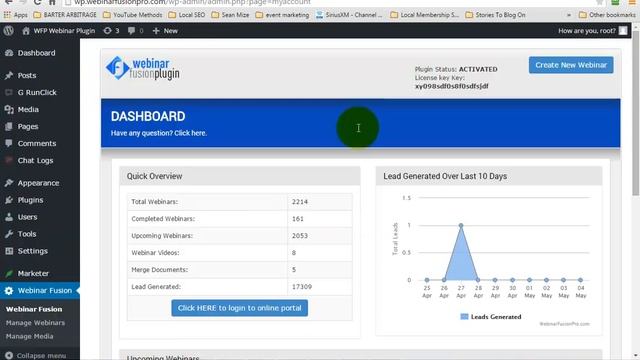Click the Collapse menu arrow icon
The height and width of the screenshot is (360, 640).
click(x=9, y=356)
